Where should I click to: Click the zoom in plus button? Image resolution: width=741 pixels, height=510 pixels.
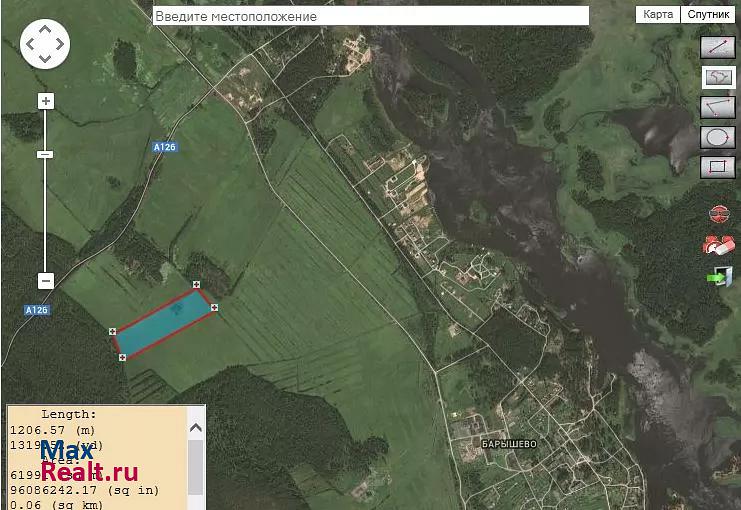point(45,101)
